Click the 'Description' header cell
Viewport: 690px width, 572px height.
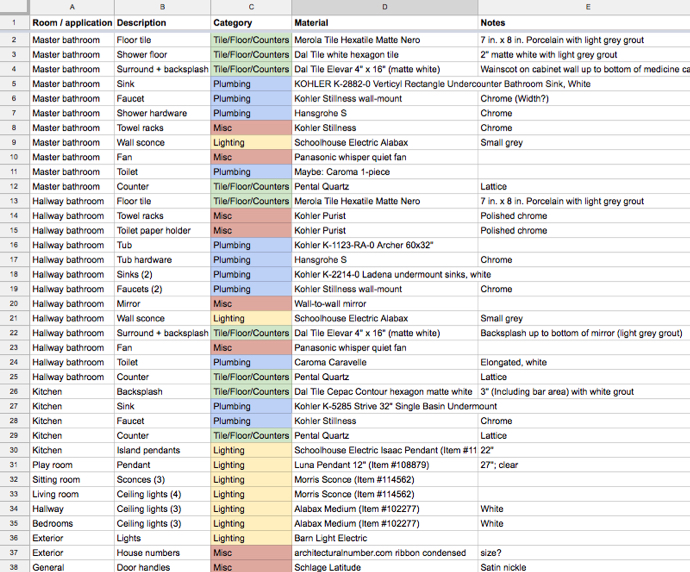pos(162,22)
